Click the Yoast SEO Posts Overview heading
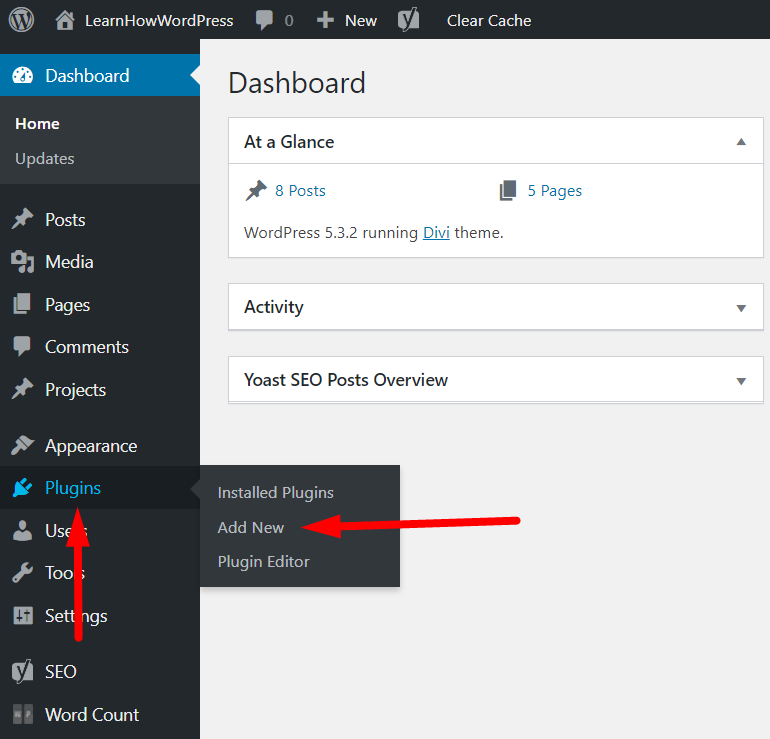The height and width of the screenshot is (739, 770). click(x=346, y=380)
